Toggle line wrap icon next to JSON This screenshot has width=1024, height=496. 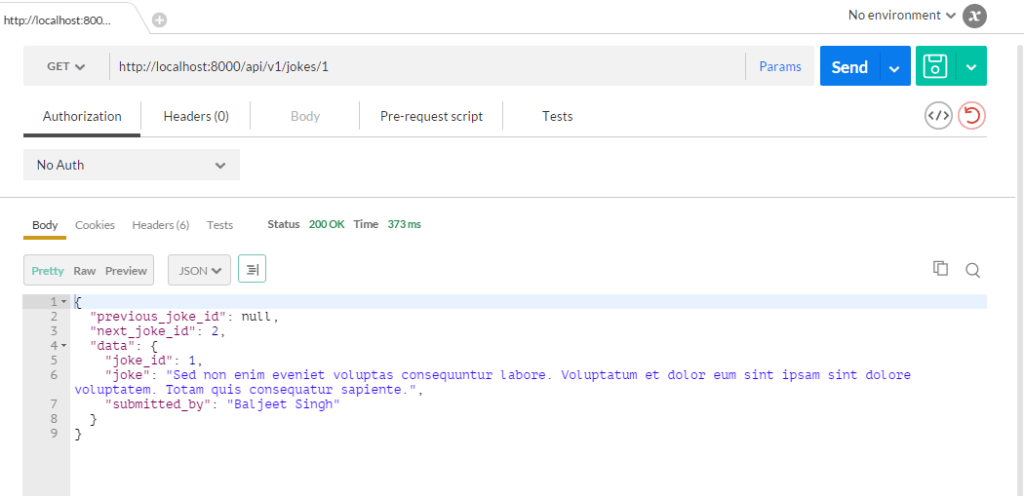click(252, 270)
